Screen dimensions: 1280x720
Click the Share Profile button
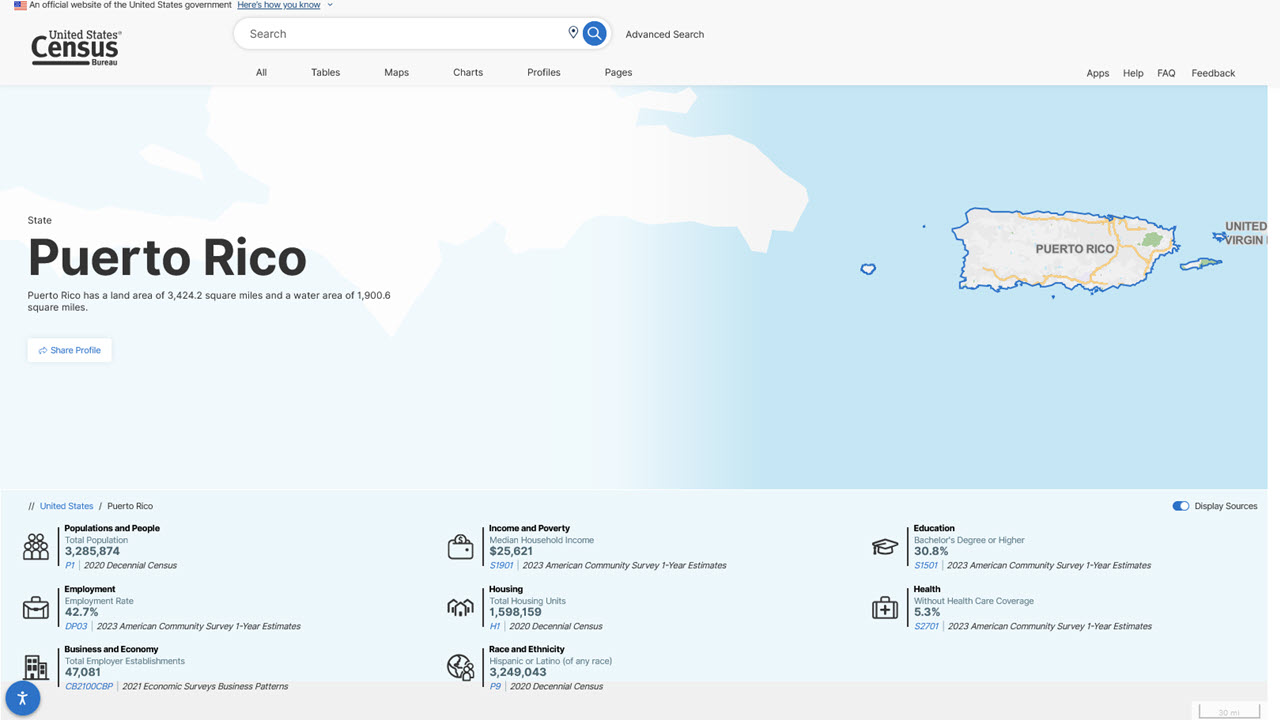click(x=69, y=350)
